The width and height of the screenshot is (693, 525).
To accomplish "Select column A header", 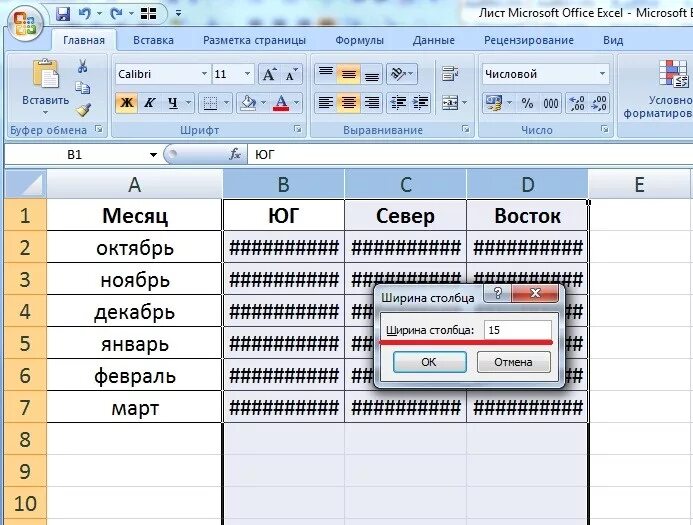I will [134, 184].
